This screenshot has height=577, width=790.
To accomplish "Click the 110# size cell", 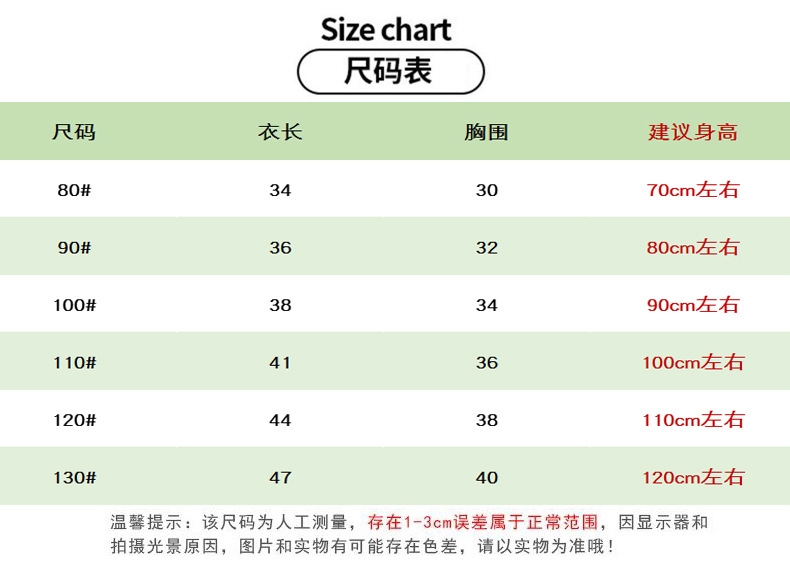I will click(x=74, y=362).
